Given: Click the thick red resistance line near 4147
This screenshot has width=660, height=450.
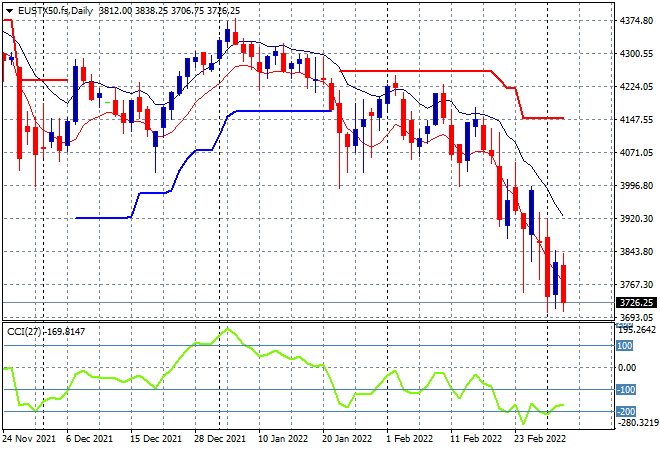Looking at the screenshot, I should tap(543, 118).
